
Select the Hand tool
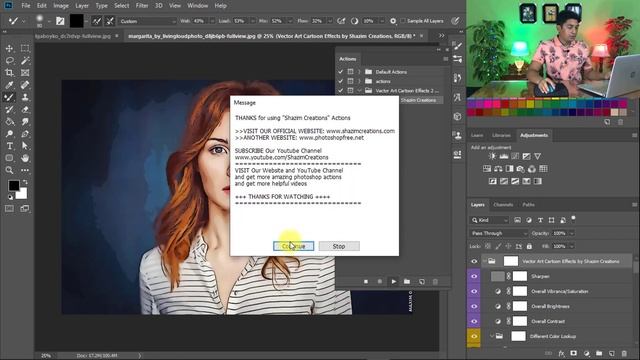(25, 158)
